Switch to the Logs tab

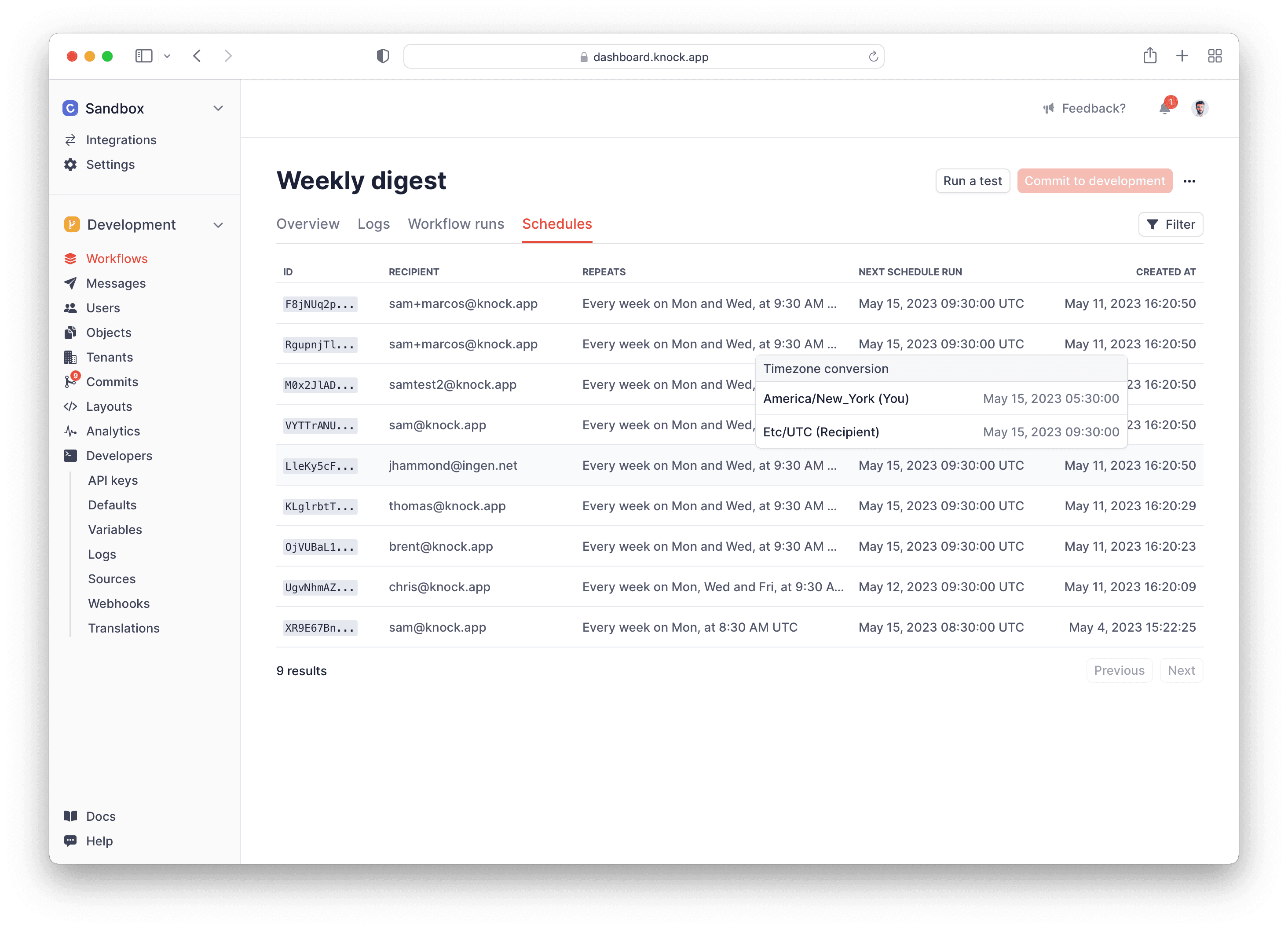[x=373, y=223]
